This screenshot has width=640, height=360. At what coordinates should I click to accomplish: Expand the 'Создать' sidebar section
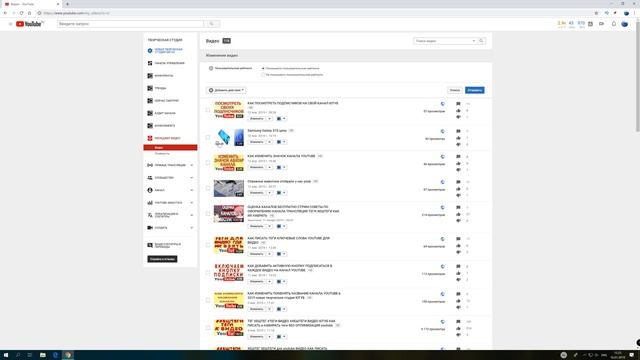[x=192, y=228]
